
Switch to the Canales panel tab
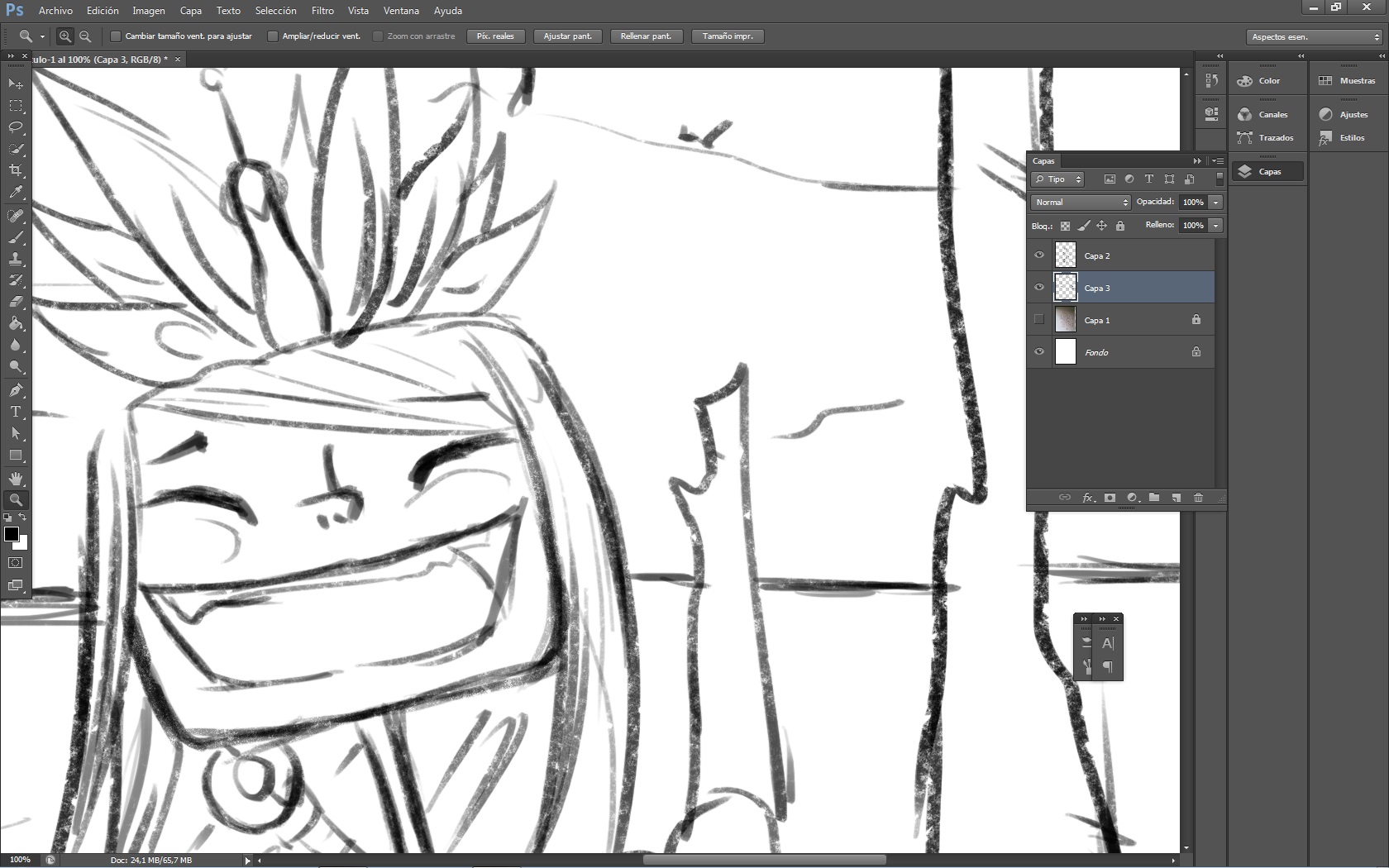point(1269,114)
